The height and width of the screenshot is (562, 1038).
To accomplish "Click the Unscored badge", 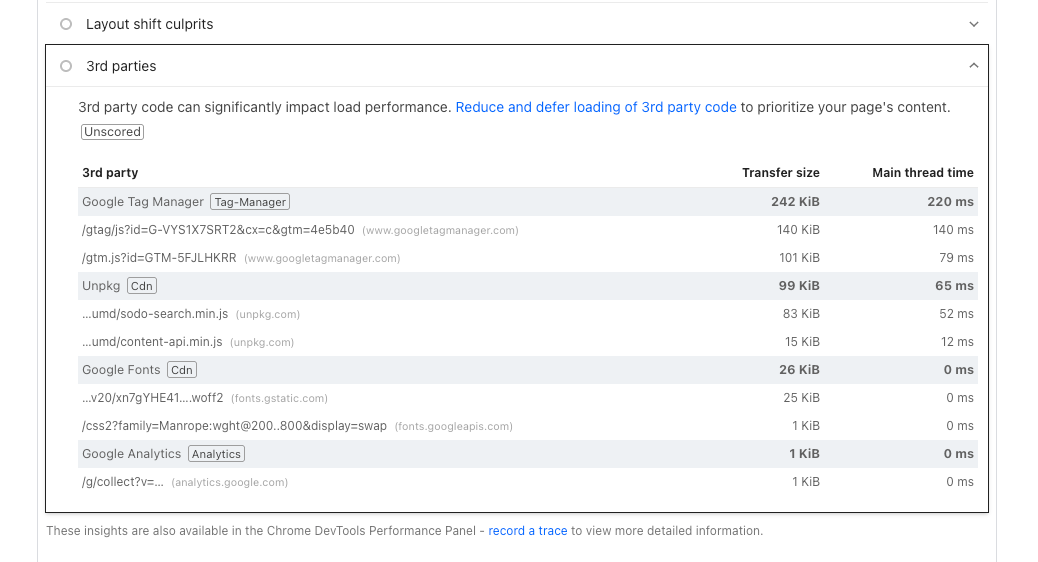I will (112, 132).
